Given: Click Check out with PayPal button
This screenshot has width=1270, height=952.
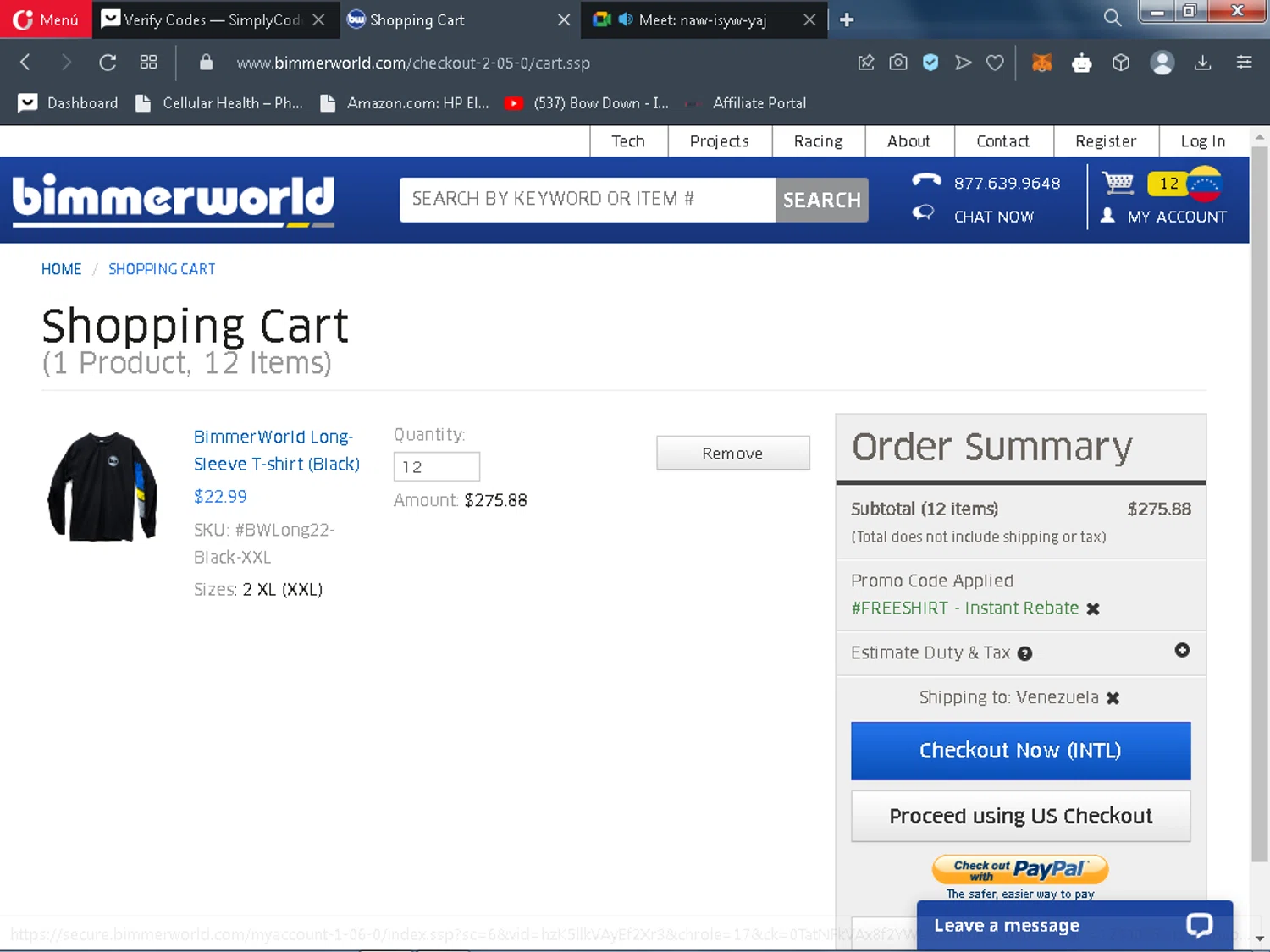Looking at the screenshot, I should coord(1020,869).
